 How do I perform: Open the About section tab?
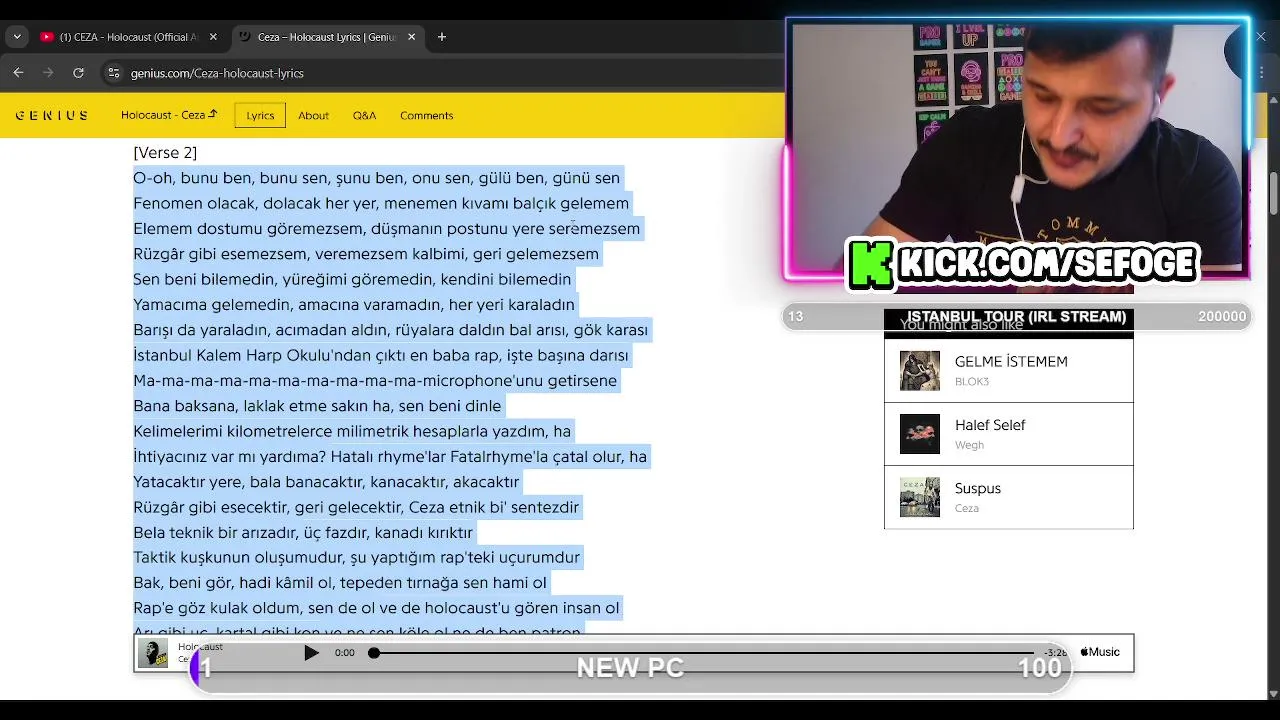pos(313,116)
